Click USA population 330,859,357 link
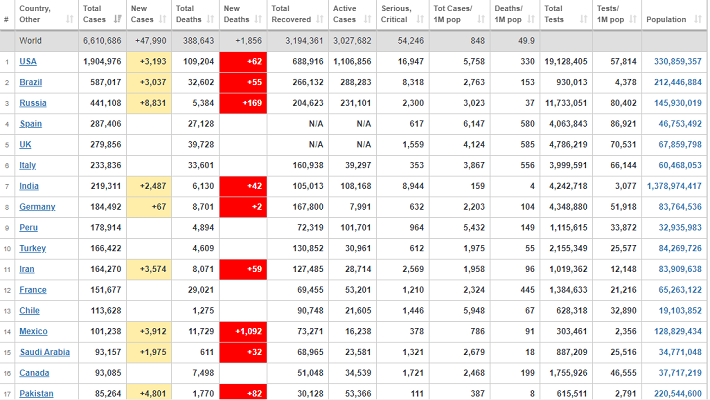 tap(677, 62)
